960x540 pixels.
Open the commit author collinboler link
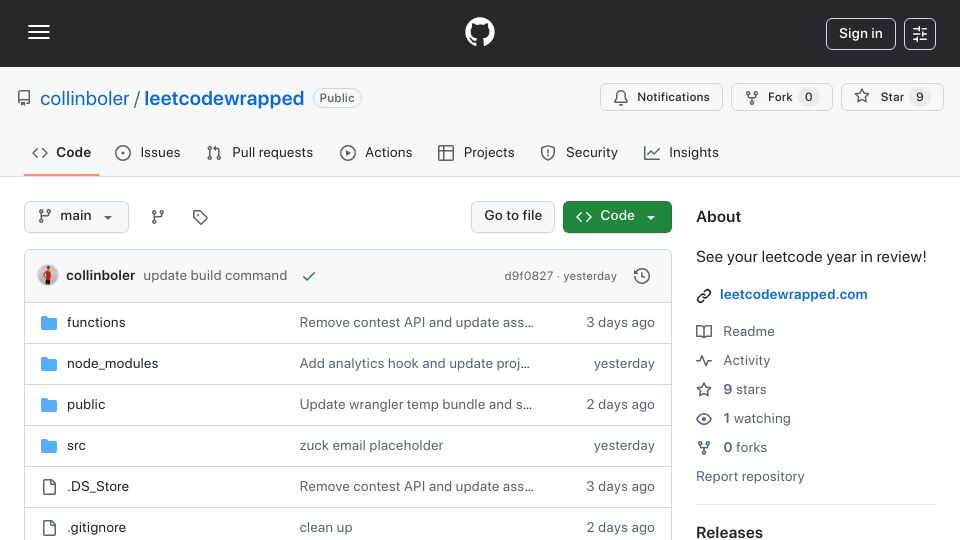tap(100, 276)
